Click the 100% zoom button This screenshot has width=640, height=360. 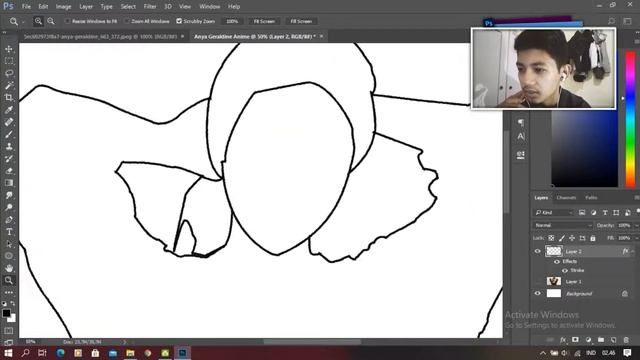232,21
